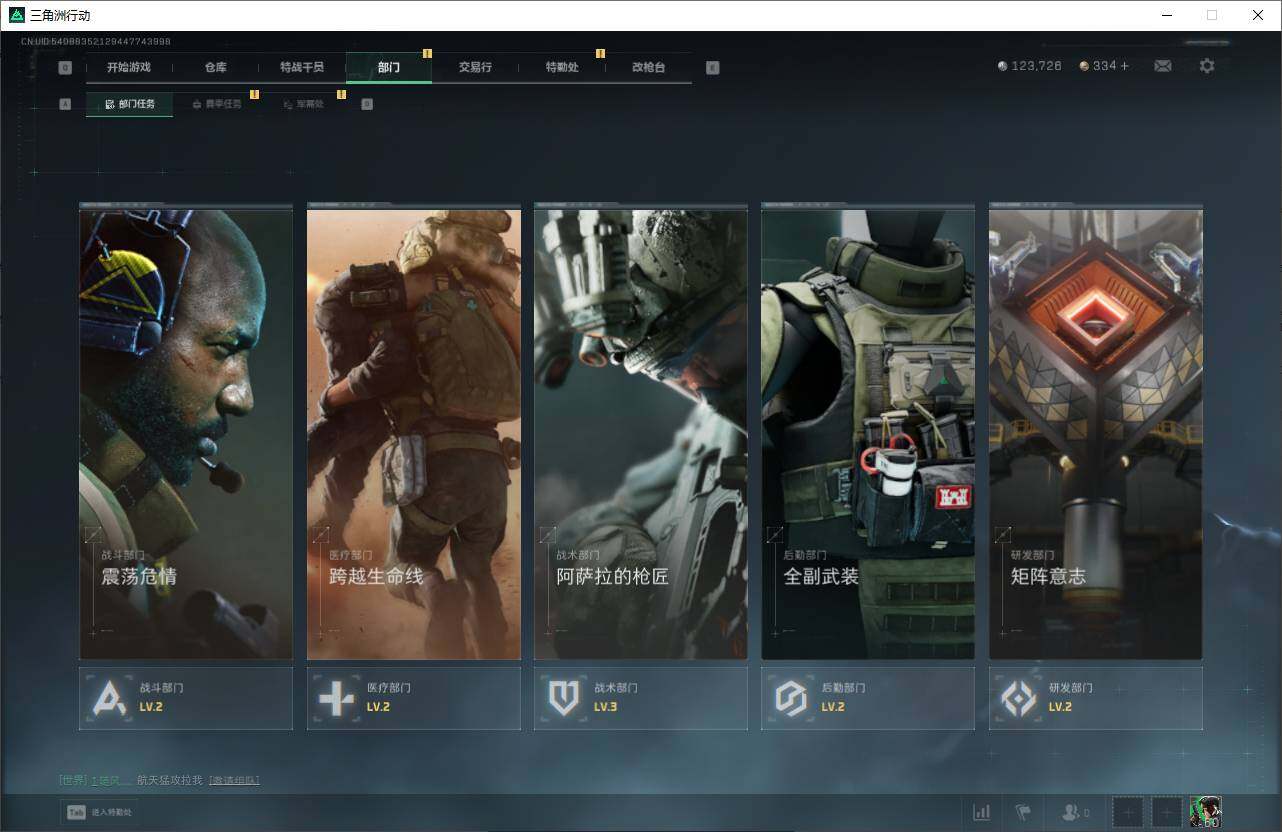Click the Q key previous-tab icon

(x=65, y=68)
